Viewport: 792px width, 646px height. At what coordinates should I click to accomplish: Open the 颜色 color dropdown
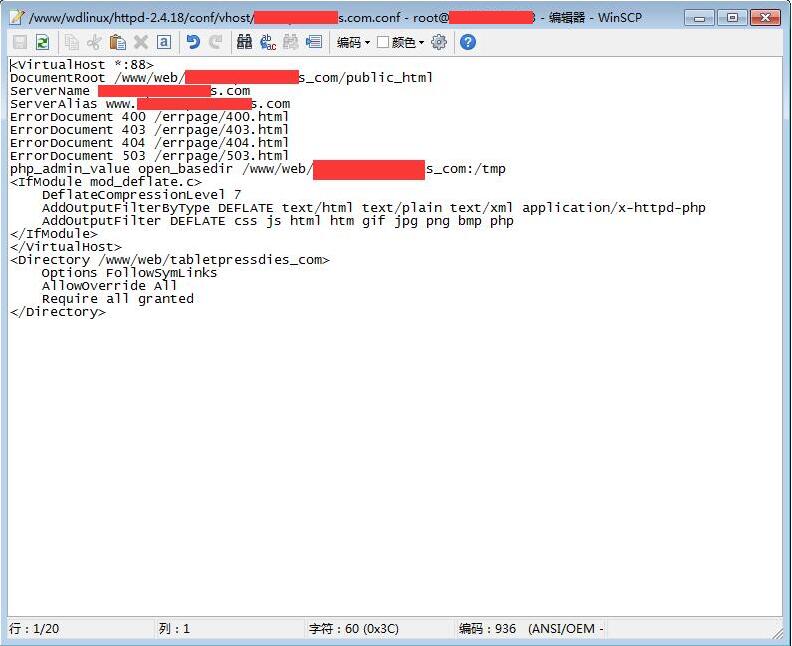coord(408,42)
